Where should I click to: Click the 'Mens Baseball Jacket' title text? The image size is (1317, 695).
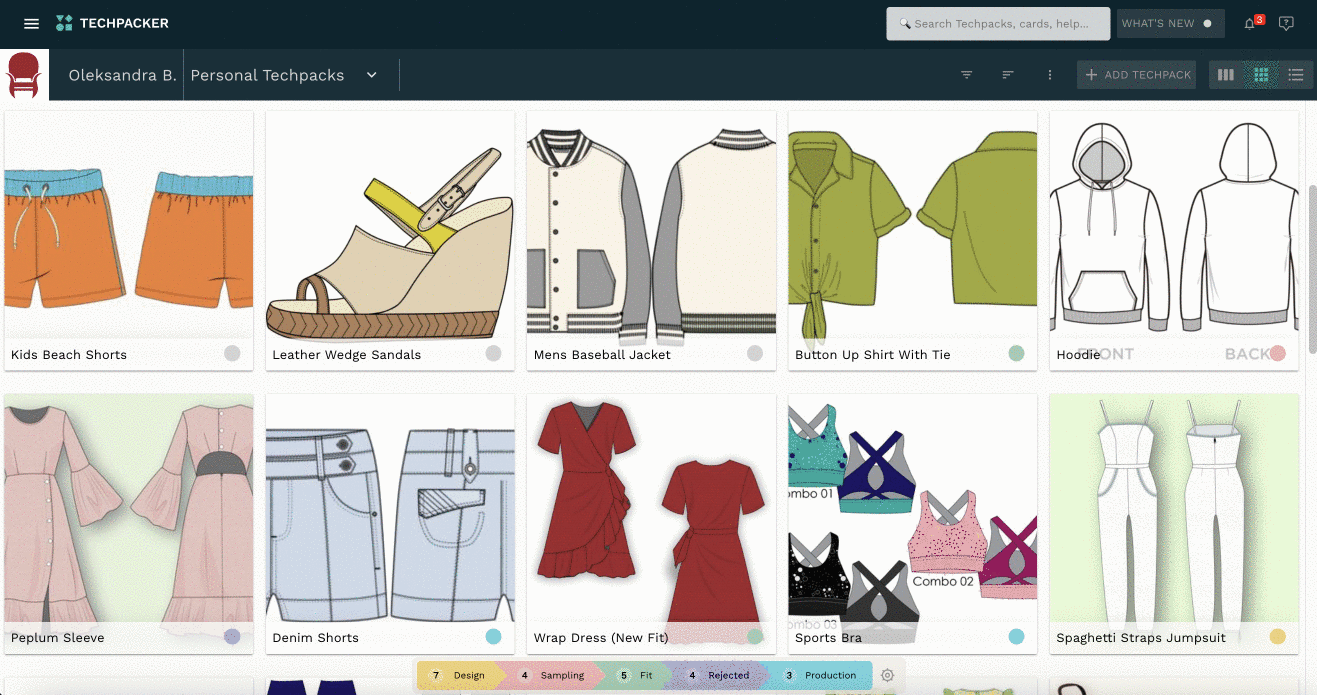click(602, 355)
